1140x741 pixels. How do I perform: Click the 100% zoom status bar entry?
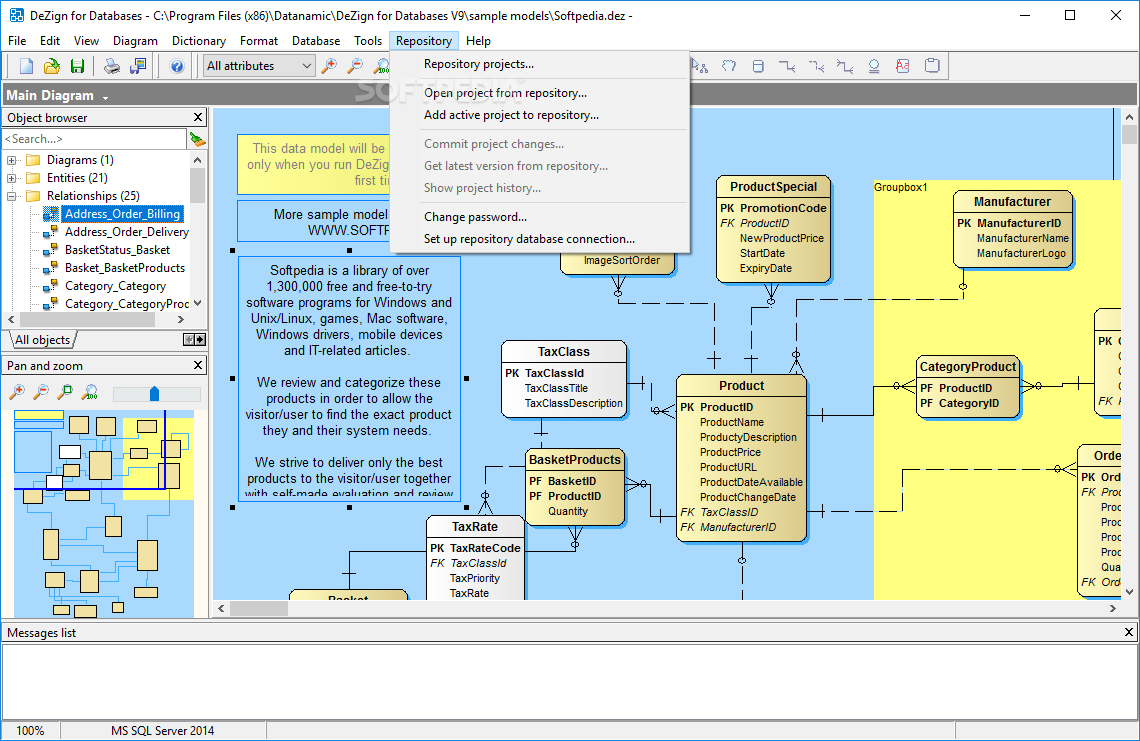pyautogui.click(x=31, y=731)
